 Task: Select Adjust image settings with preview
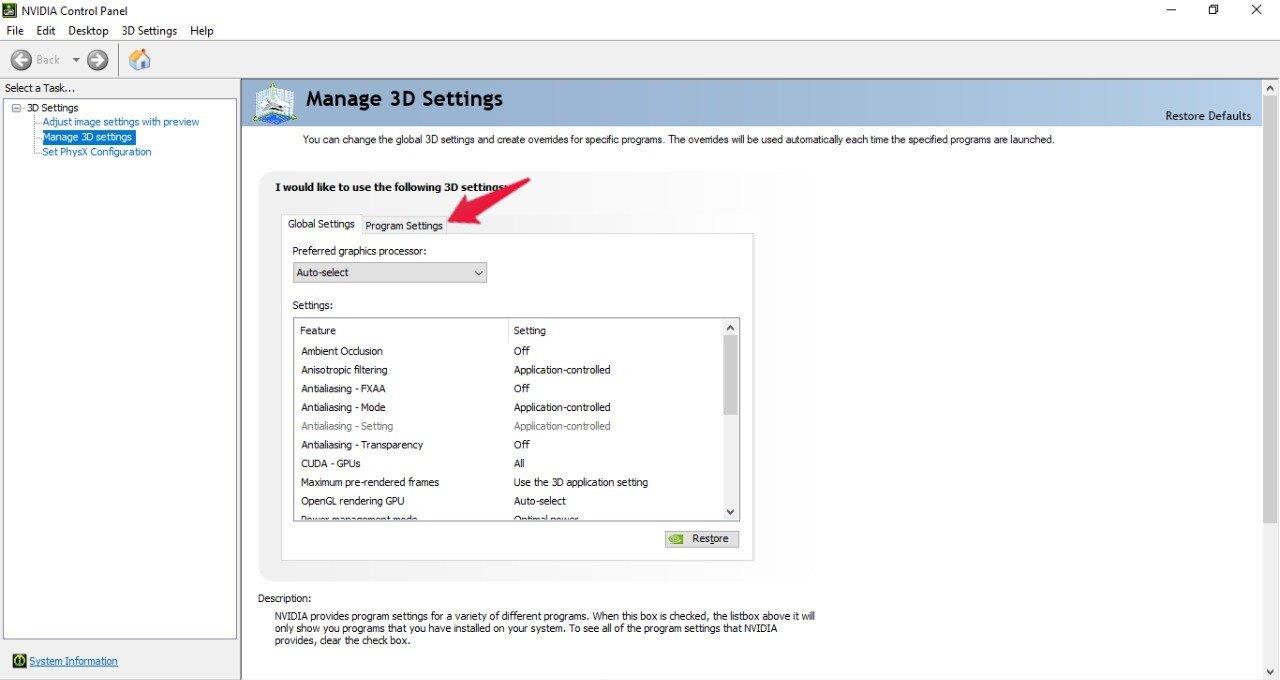pyautogui.click(x=120, y=122)
